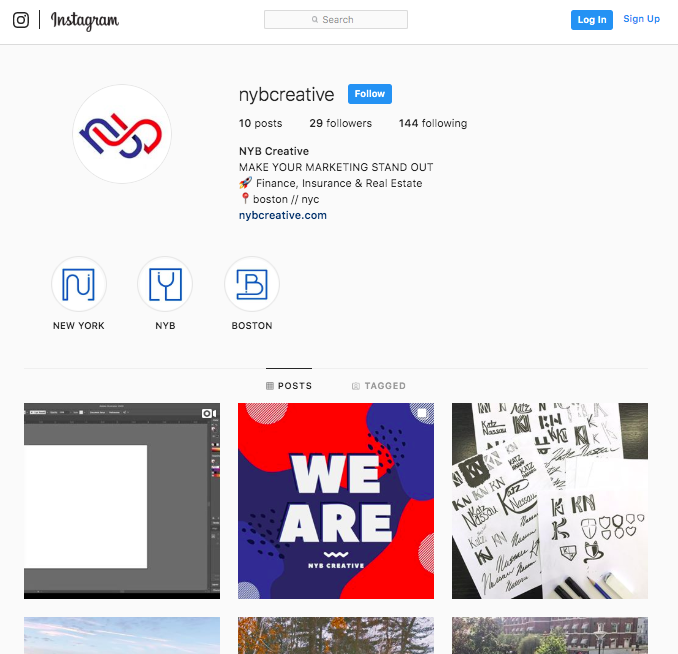Switch to the TAGGED tab
Image resolution: width=678 pixels, height=654 pixels.
click(x=379, y=385)
